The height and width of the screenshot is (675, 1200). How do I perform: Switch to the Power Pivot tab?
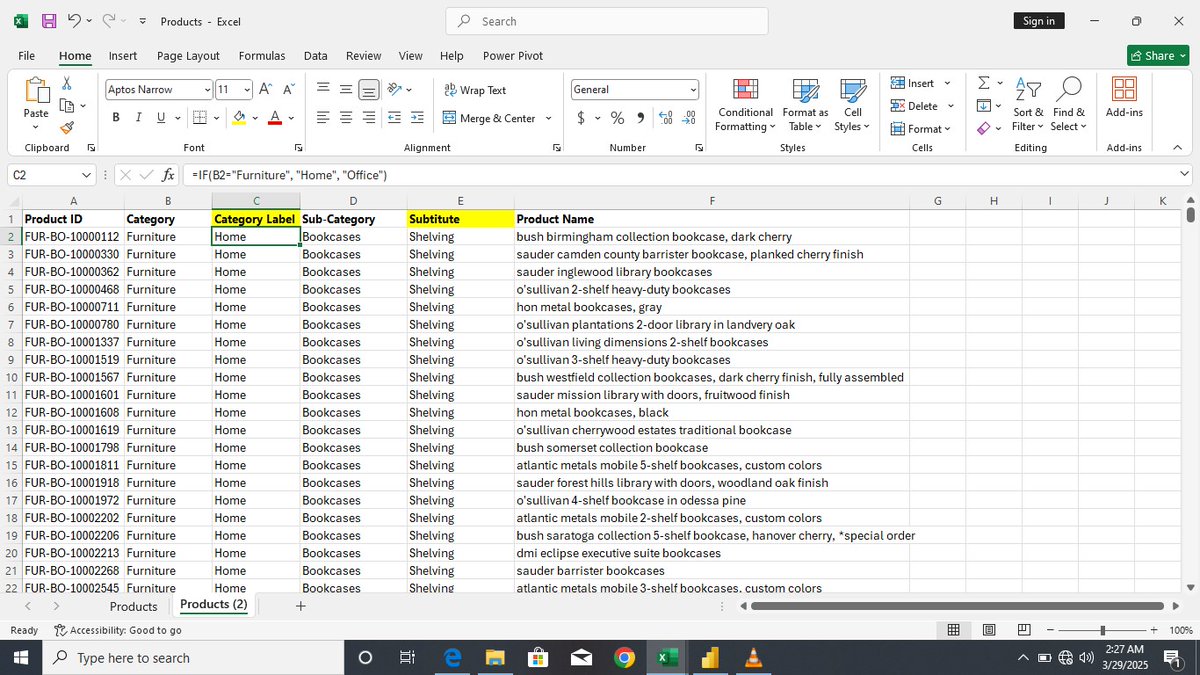click(513, 56)
